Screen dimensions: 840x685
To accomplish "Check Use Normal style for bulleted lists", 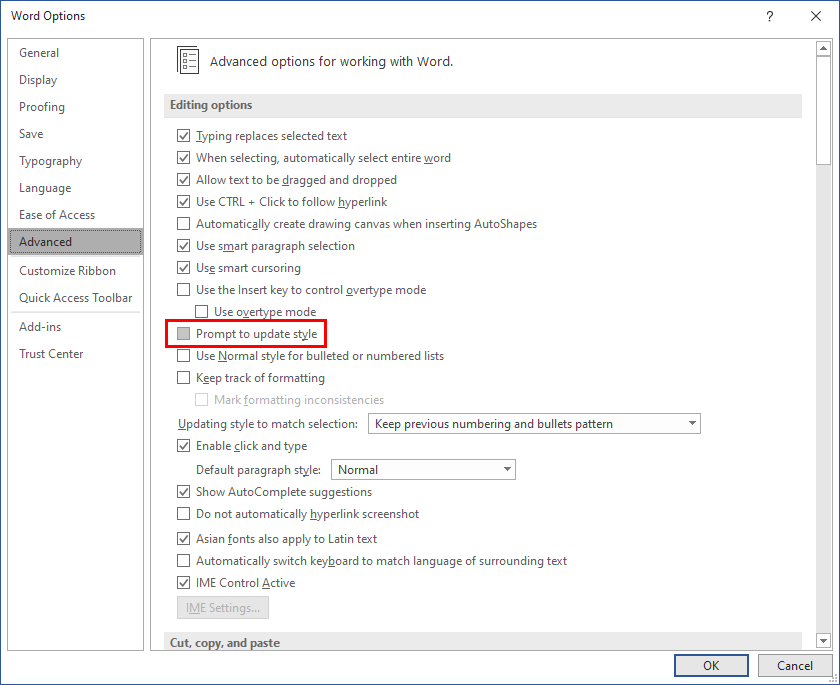I will tap(183, 356).
